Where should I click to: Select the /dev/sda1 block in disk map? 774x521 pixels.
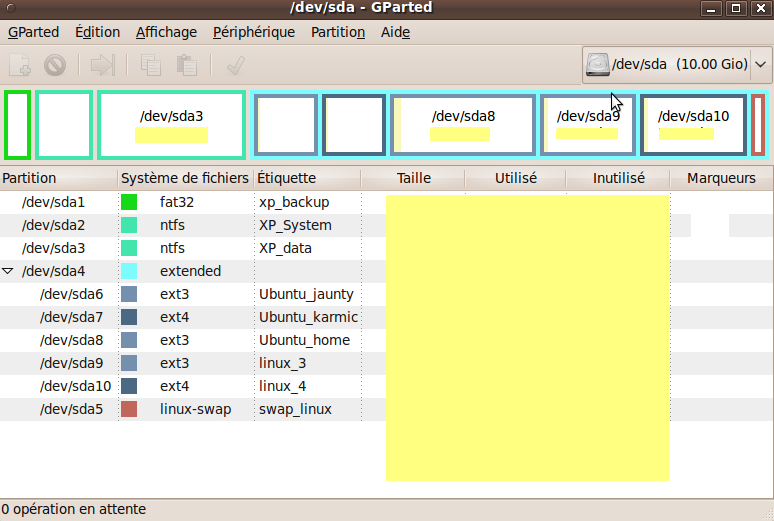(x=18, y=125)
